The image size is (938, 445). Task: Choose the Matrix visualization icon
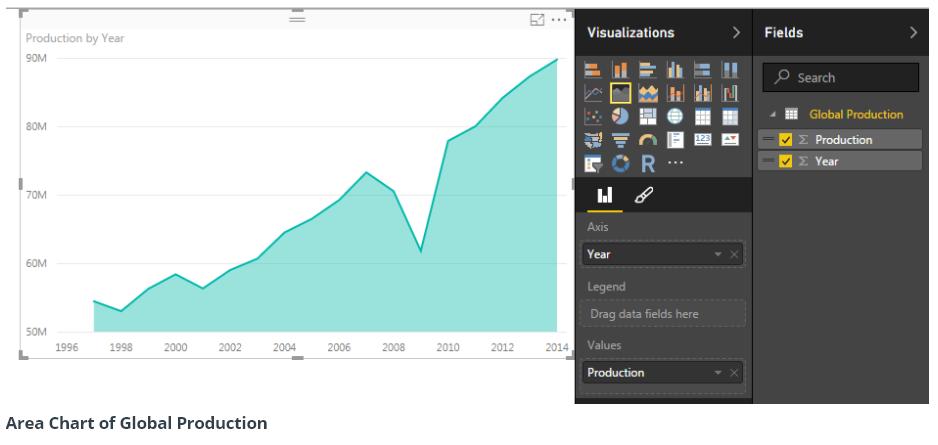coord(730,117)
